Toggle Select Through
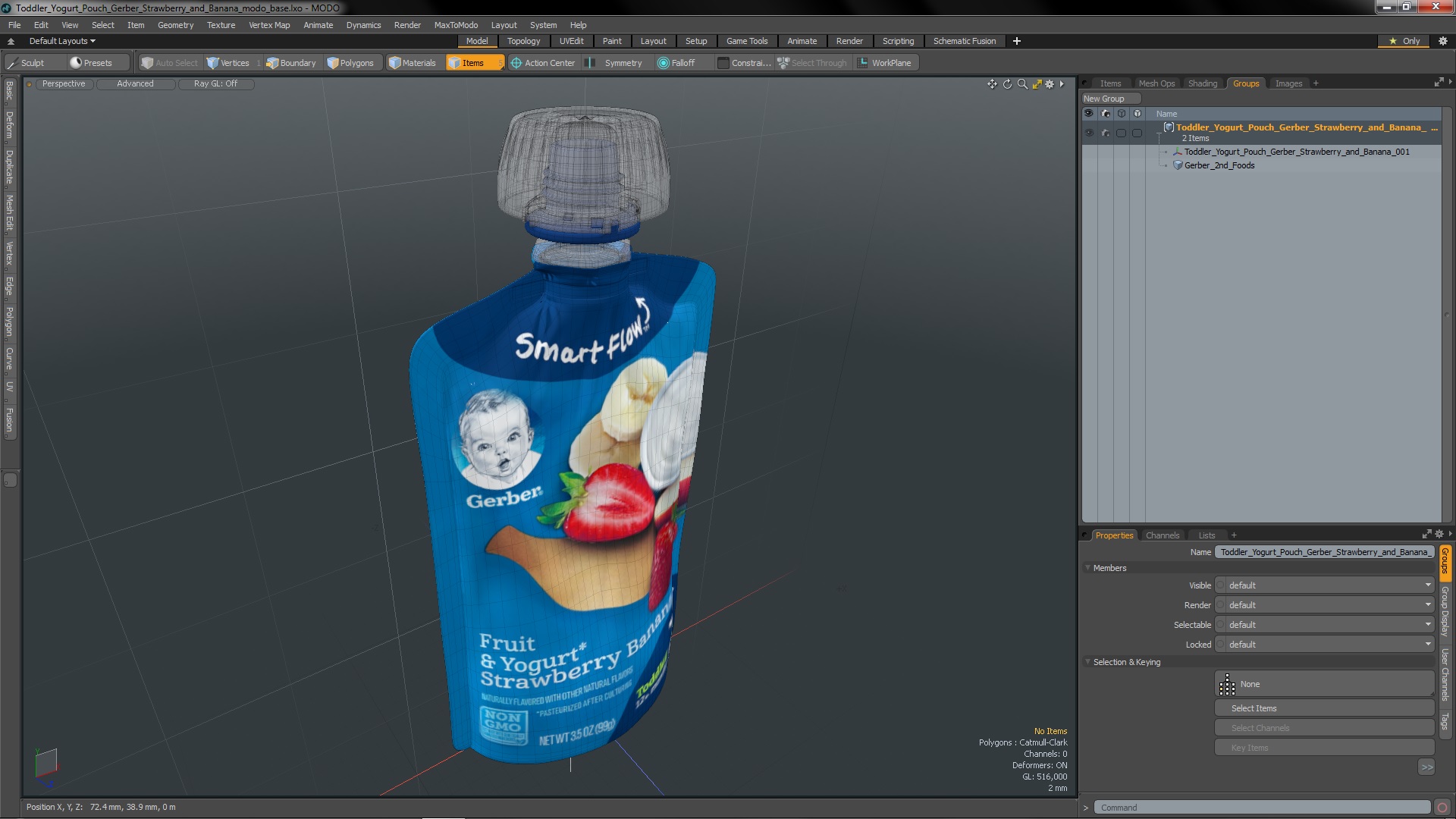1456x819 pixels. tap(811, 63)
